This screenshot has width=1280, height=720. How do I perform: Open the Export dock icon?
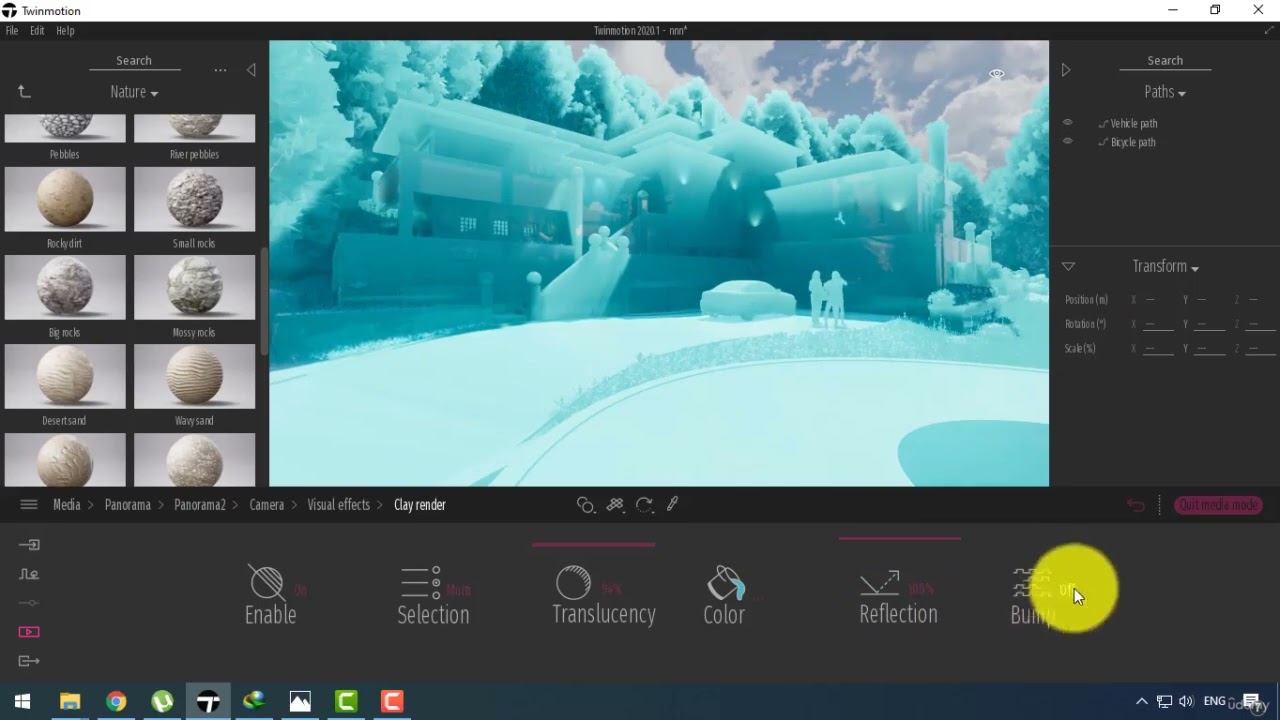(29, 661)
